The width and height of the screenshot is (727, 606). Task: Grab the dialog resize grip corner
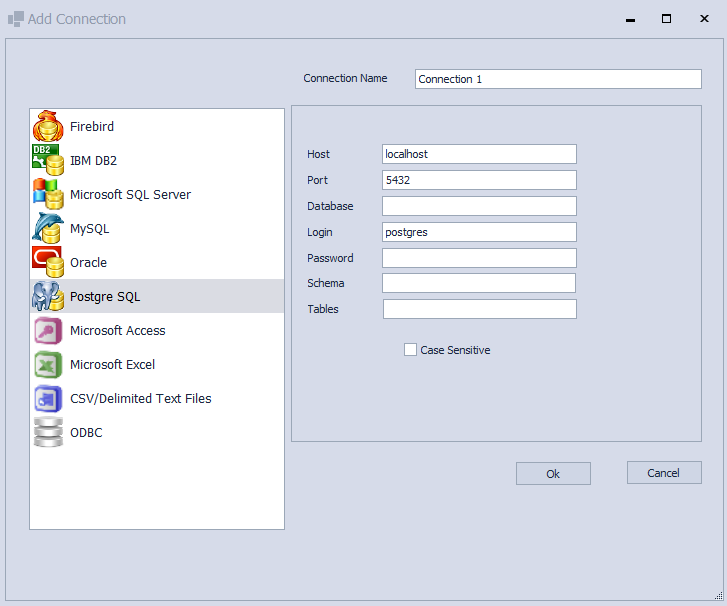[719, 596]
